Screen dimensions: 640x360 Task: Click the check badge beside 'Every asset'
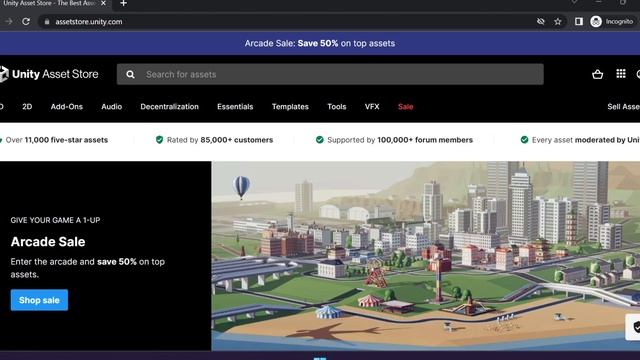524,140
